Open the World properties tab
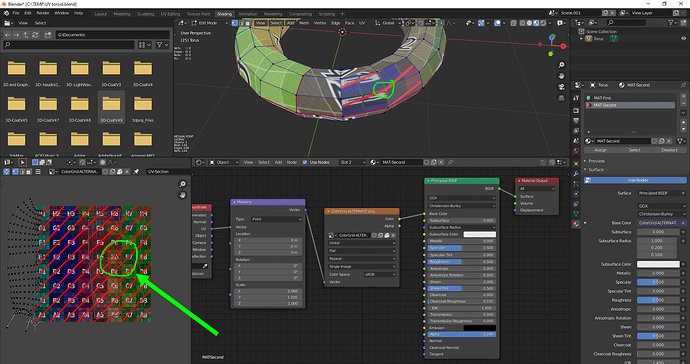 coord(576,151)
